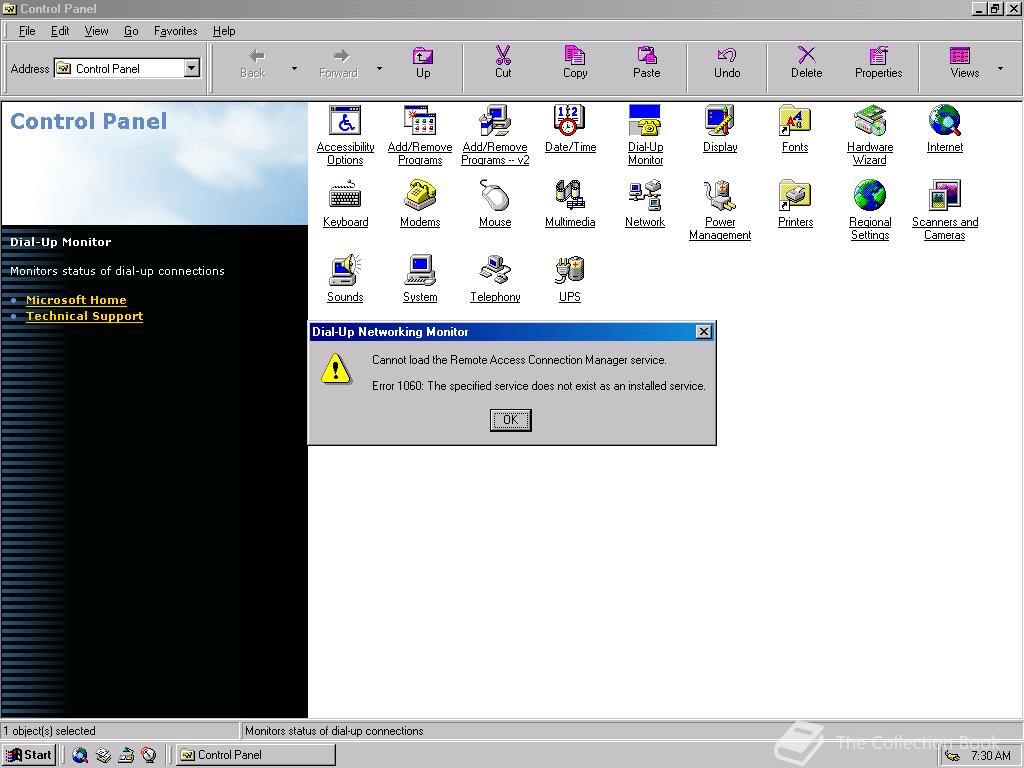Open Power Management icon

(x=720, y=210)
